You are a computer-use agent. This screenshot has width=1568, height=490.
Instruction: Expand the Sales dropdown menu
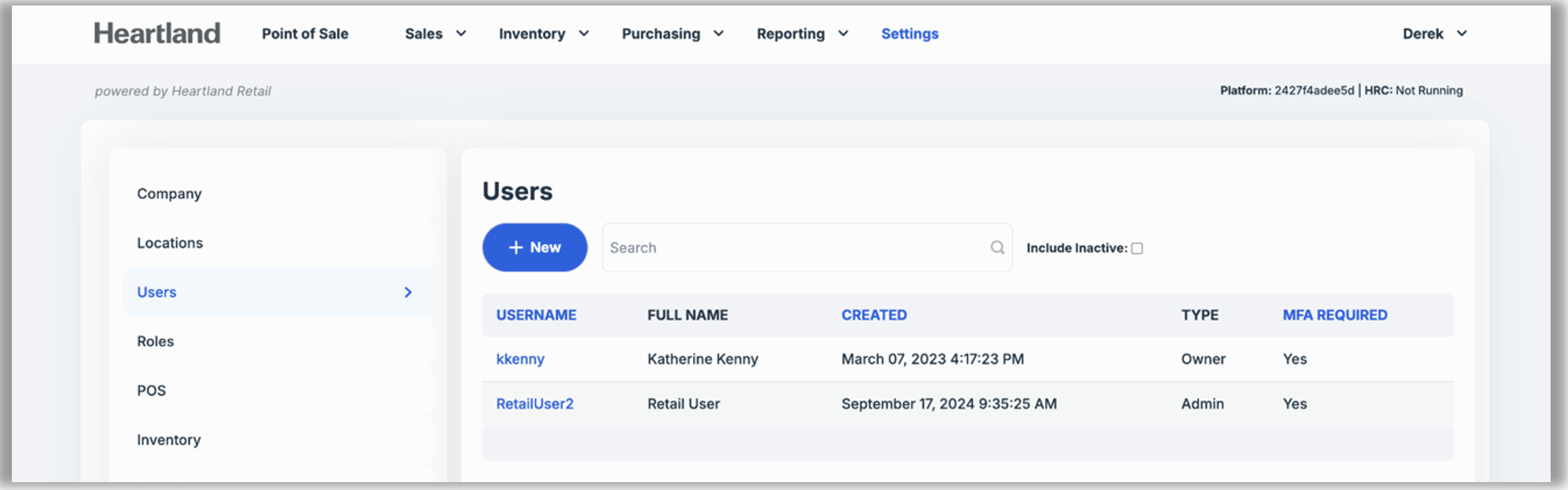coord(435,34)
